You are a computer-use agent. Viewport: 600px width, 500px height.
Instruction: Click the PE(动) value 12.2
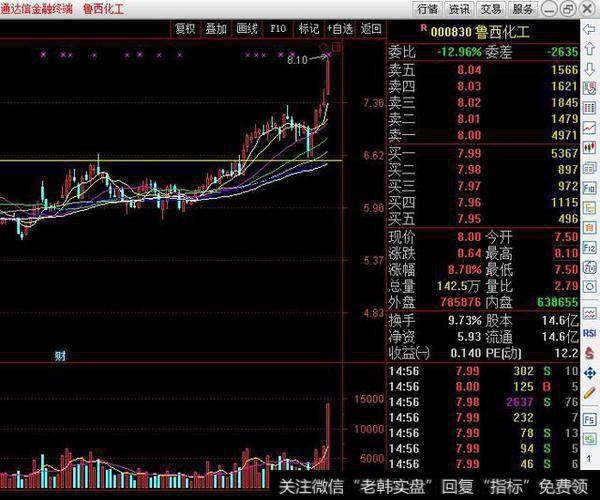click(565, 353)
